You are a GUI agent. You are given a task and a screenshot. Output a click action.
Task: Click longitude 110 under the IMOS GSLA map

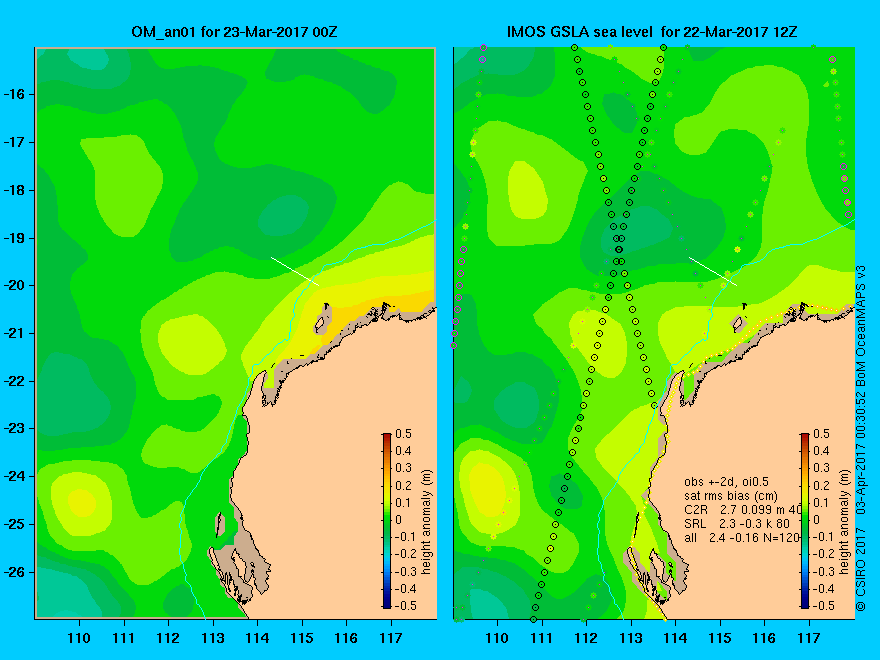point(497,638)
